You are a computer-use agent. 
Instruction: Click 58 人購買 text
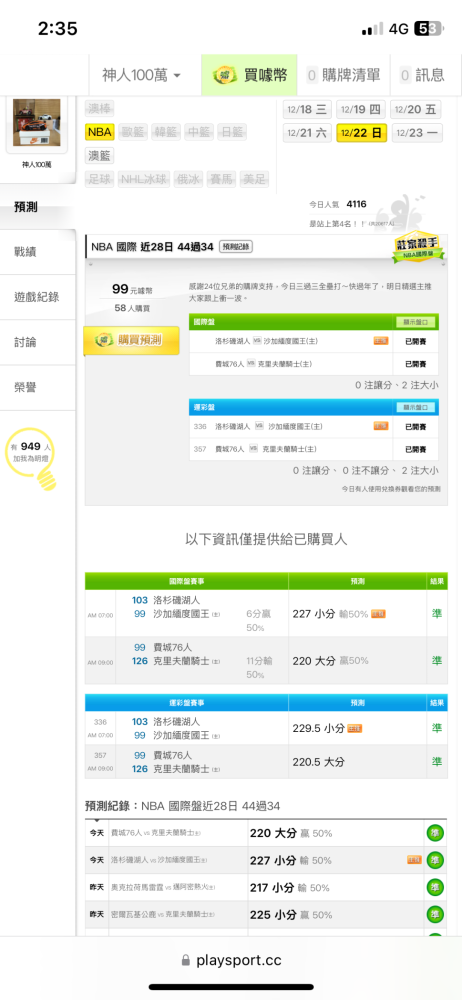[x=132, y=308]
